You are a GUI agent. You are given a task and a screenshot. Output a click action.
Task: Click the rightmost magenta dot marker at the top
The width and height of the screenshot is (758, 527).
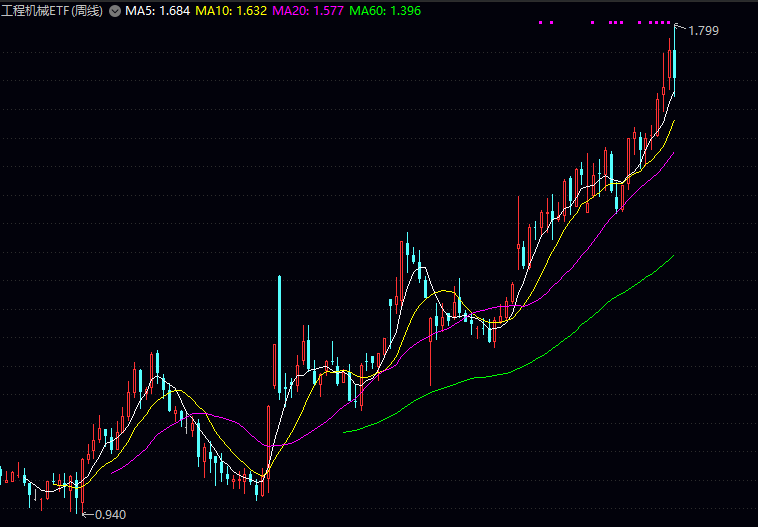click(x=670, y=22)
